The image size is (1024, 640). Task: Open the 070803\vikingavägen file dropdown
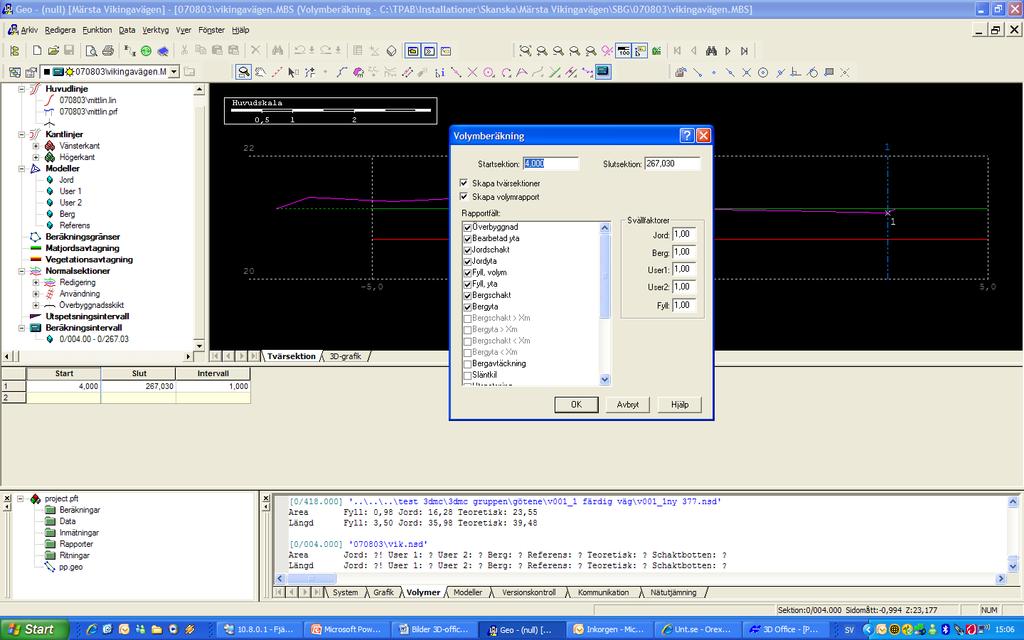tap(174, 72)
